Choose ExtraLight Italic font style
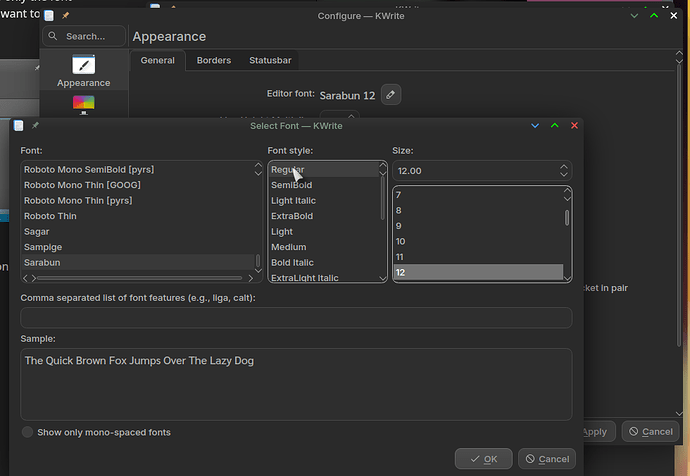This screenshot has width=690, height=476. pyautogui.click(x=324, y=277)
